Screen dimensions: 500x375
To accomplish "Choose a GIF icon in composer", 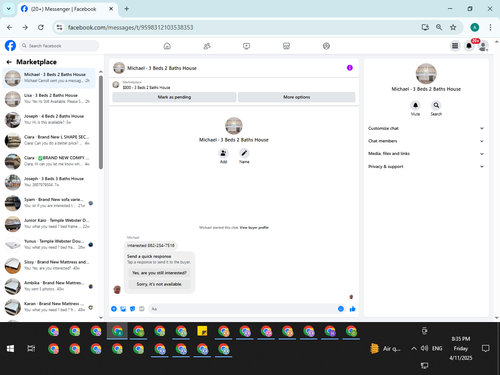I will 142,309.
